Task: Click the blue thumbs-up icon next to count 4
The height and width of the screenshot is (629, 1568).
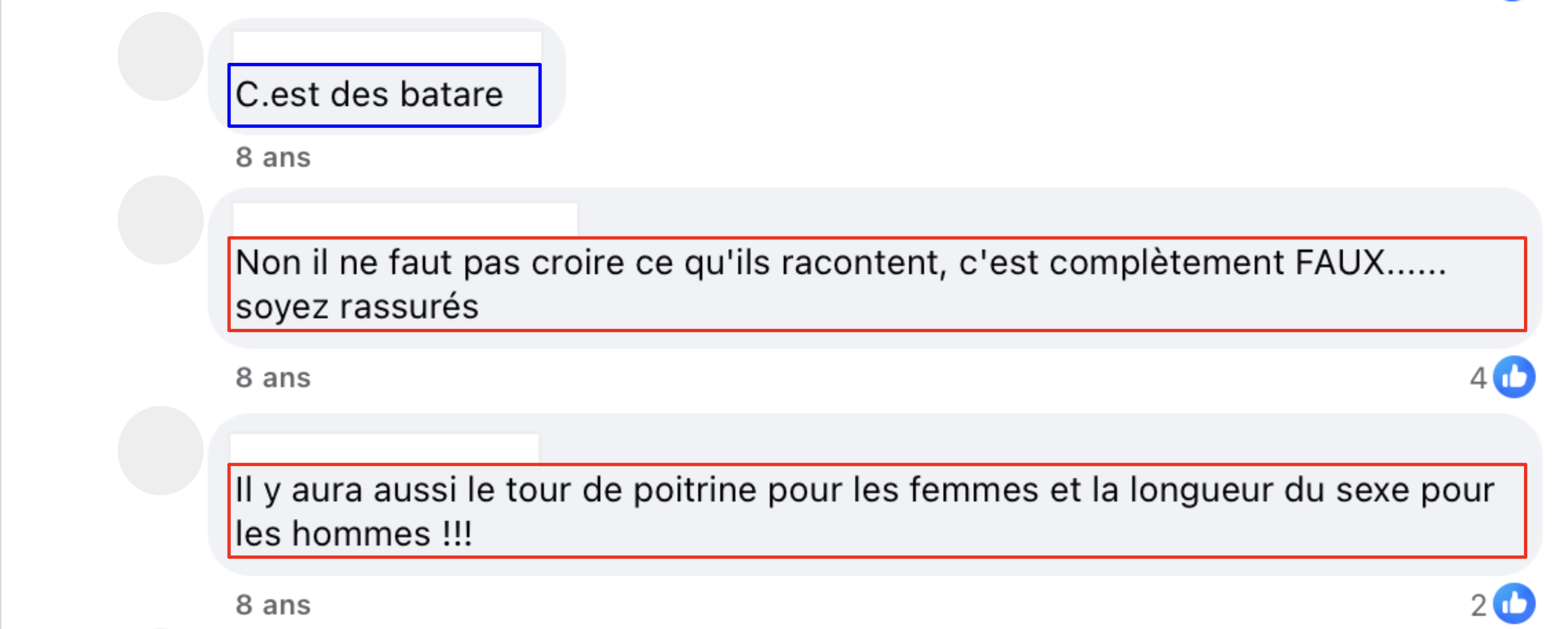Action: click(x=1514, y=377)
